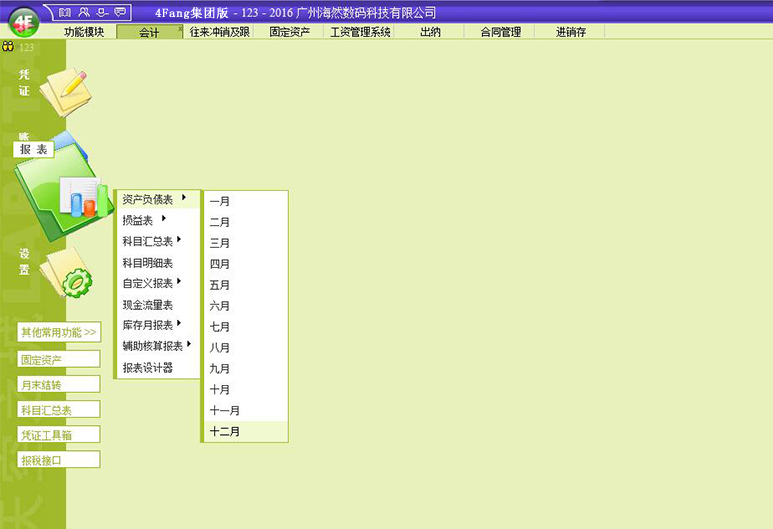Expand the 损益表 submenu

[x=142, y=220]
